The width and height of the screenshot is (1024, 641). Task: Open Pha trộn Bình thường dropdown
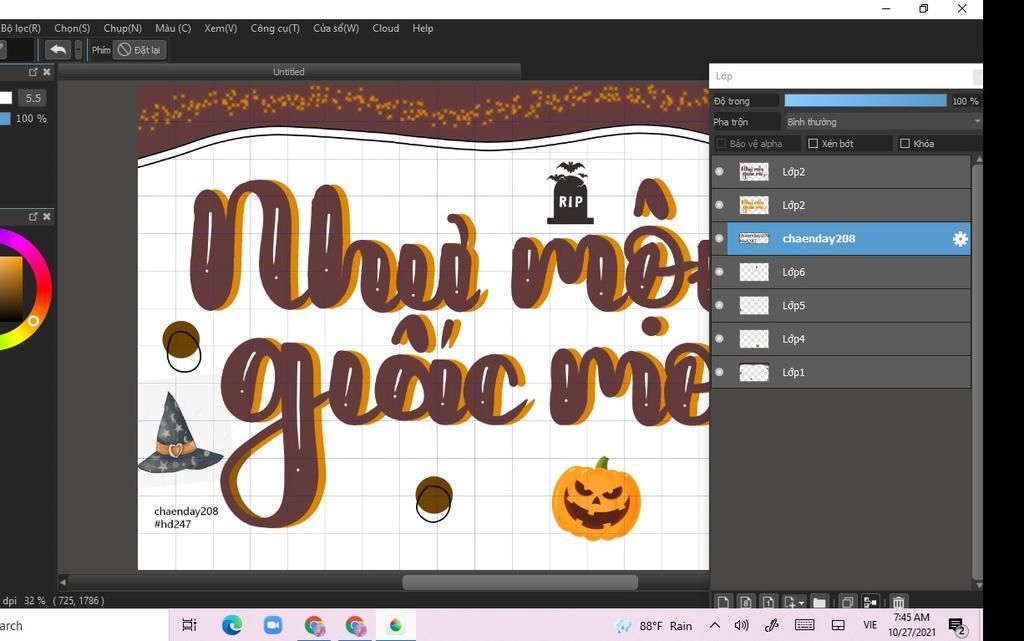tap(883, 122)
